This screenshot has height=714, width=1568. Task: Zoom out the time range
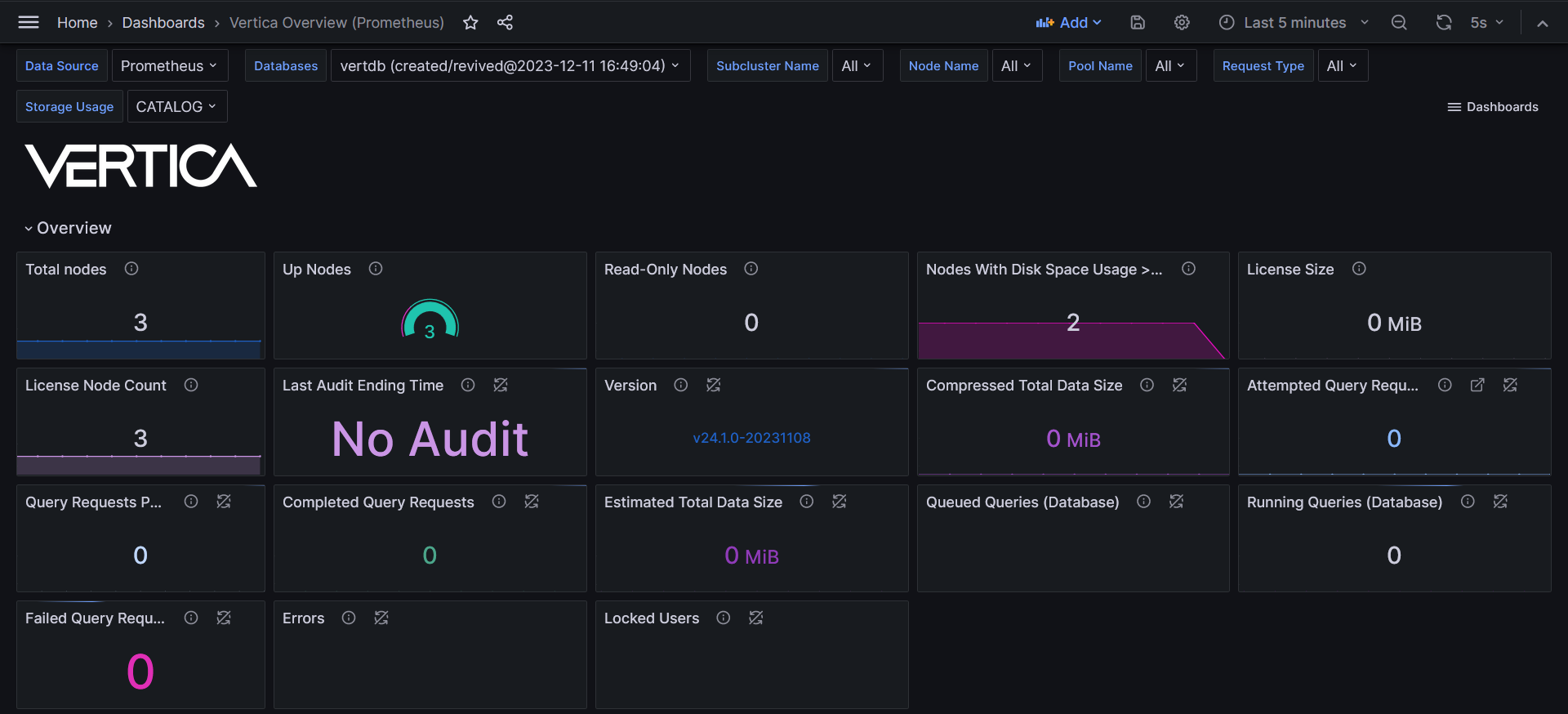coord(1399,23)
